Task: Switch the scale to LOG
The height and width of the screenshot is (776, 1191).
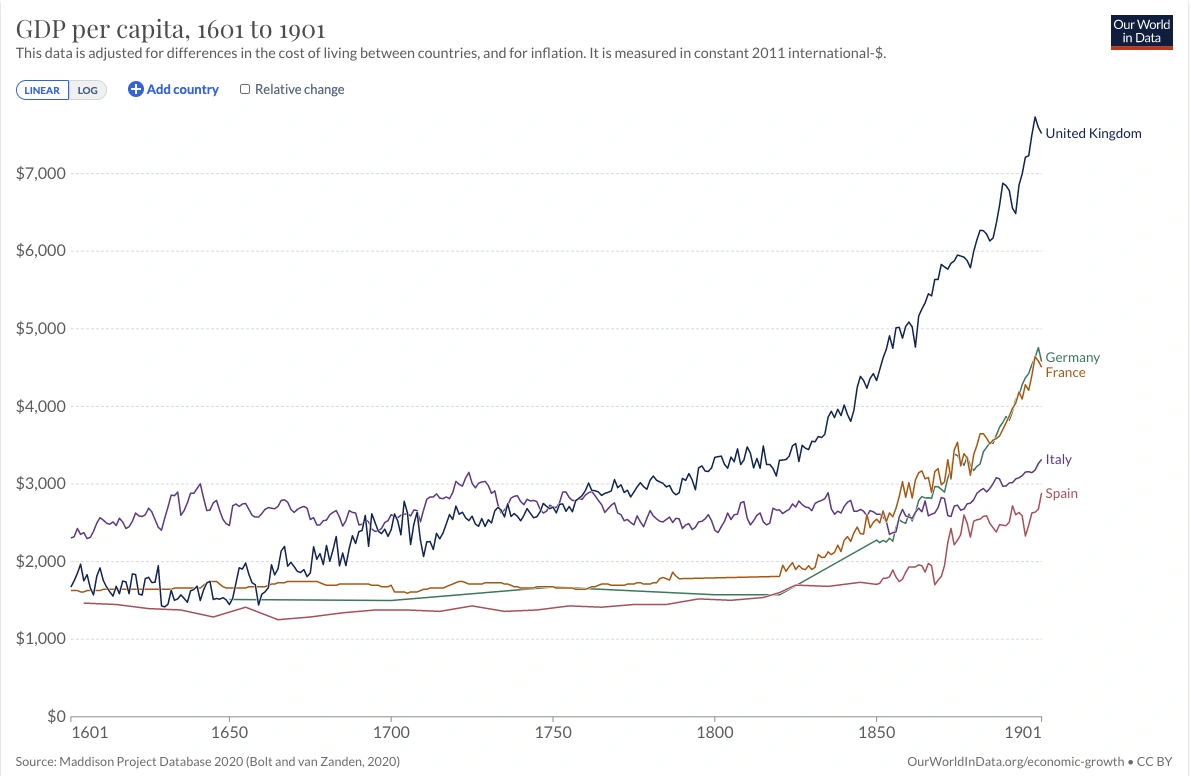Action: [x=87, y=90]
